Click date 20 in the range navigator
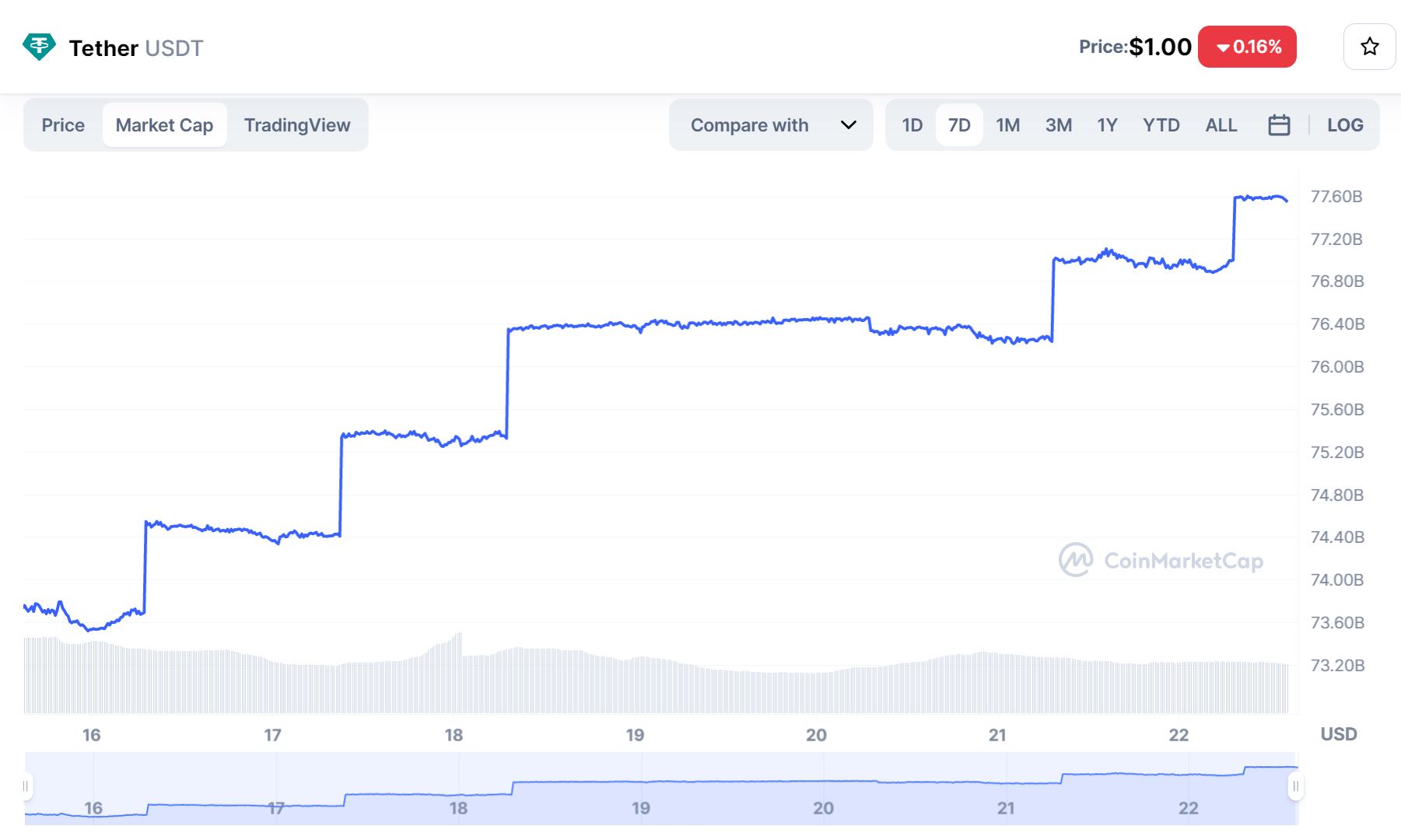The height and width of the screenshot is (840, 1401). [x=823, y=808]
